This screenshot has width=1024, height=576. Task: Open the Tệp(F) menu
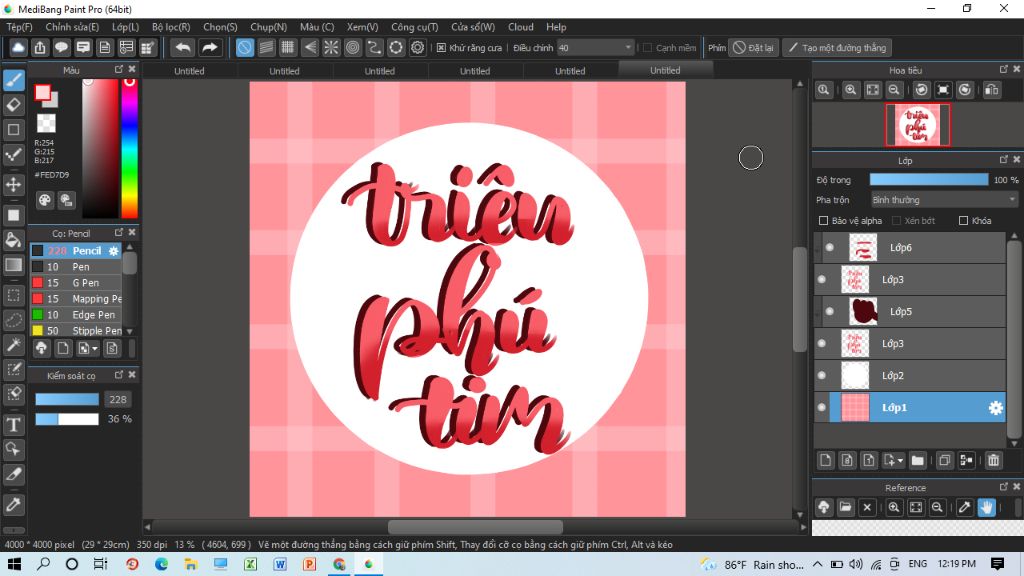pyautogui.click(x=20, y=27)
